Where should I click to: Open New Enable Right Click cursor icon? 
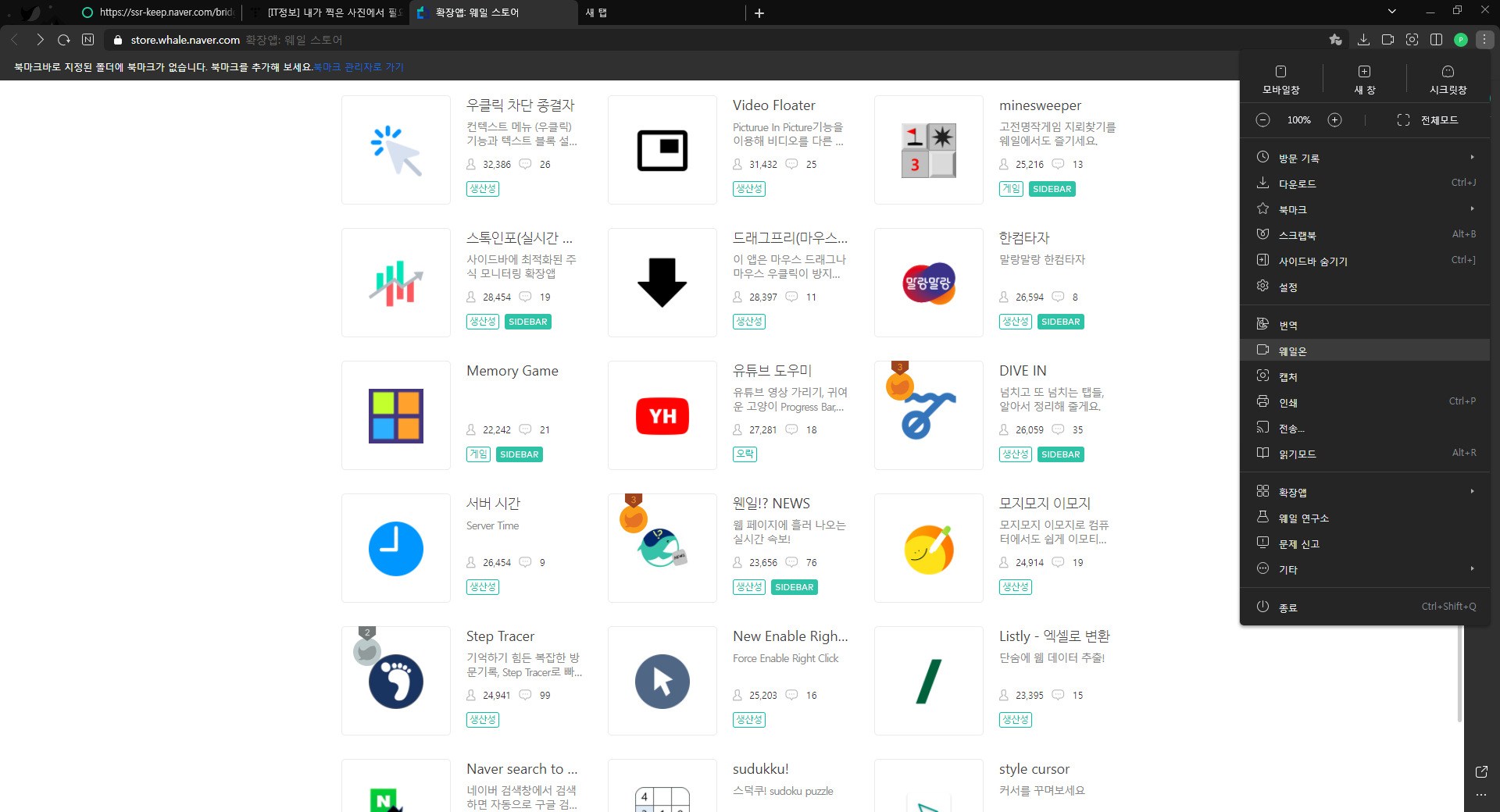pyautogui.click(x=662, y=681)
